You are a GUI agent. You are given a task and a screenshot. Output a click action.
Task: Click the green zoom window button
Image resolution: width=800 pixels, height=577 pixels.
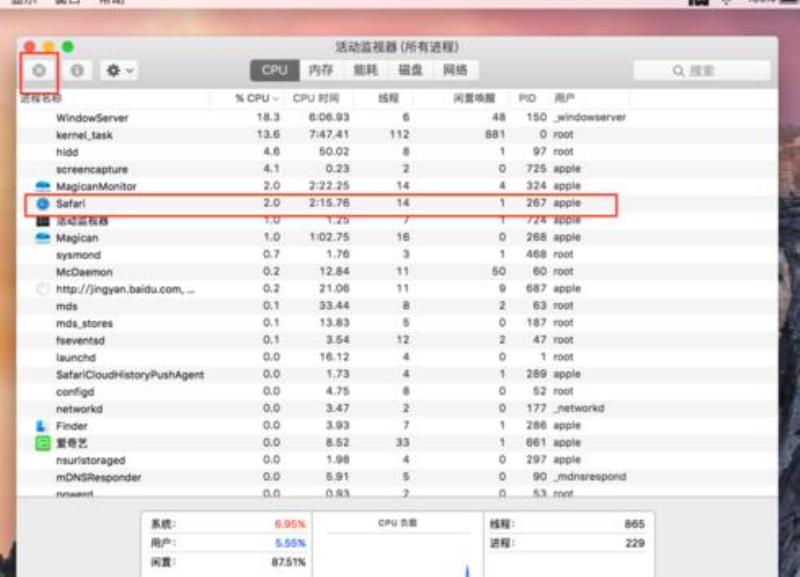point(67,47)
